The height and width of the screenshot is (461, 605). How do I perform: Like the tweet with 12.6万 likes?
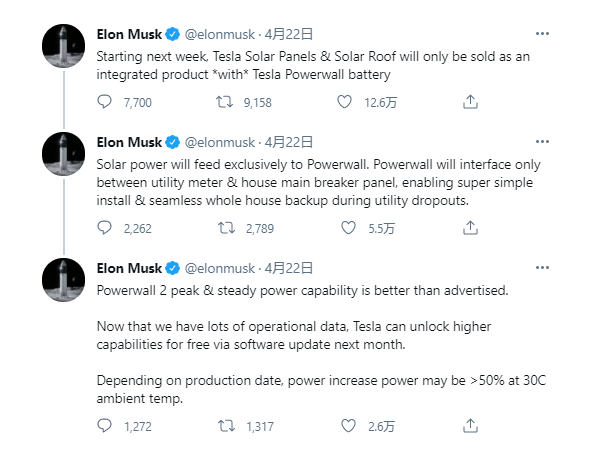(346, 101)
